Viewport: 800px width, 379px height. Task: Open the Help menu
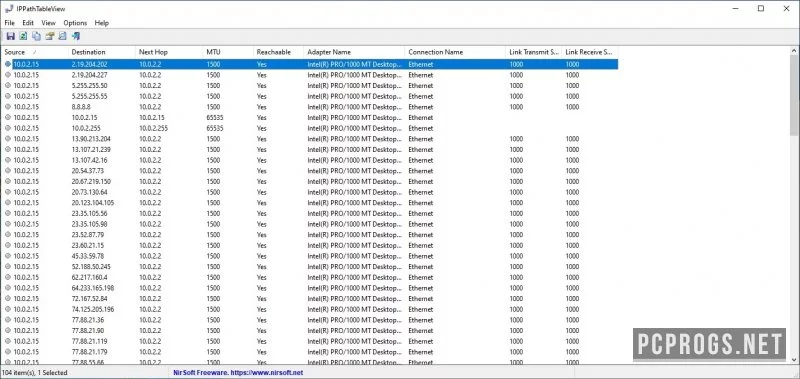(x=102, y=23)
